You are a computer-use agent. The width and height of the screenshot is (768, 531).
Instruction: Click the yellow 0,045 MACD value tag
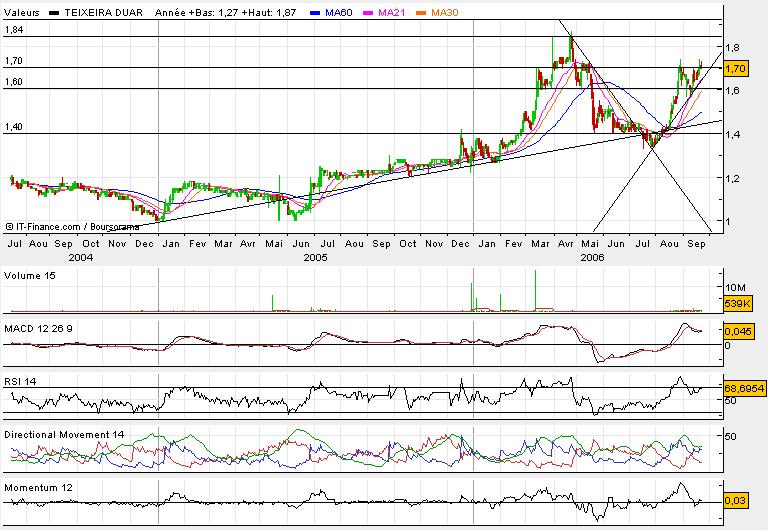tap(739, 332)
